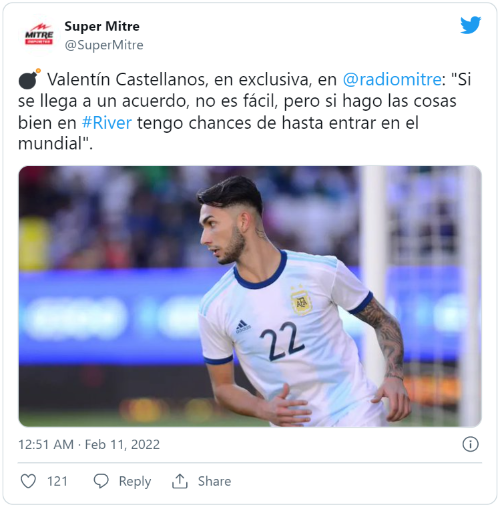This screenshot has height=507, width=500.
Task: Open the @SuperMitre handle link
Action: (x=104, y=45)
